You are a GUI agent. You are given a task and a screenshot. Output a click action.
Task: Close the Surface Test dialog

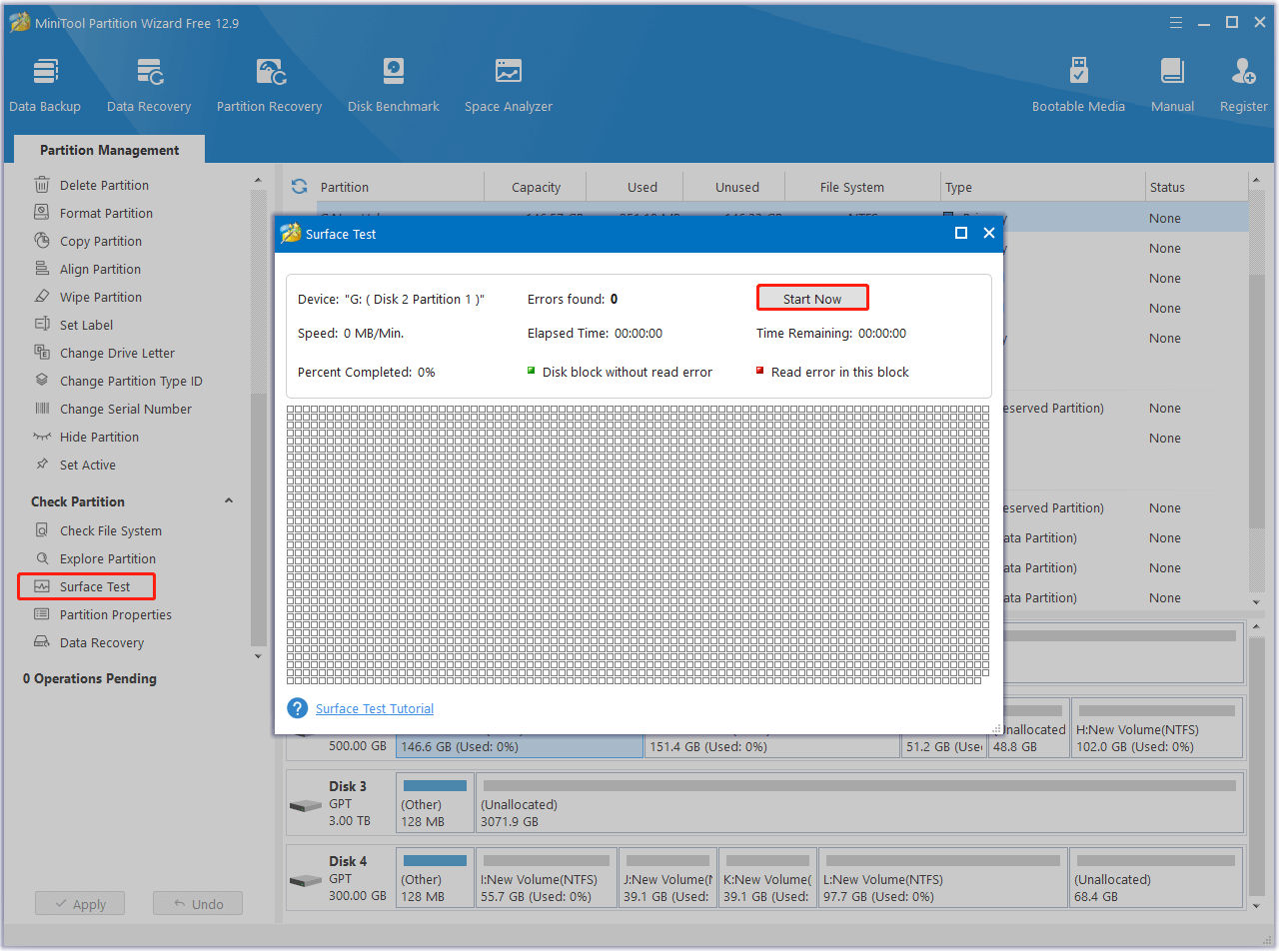[x=989, y=233]
